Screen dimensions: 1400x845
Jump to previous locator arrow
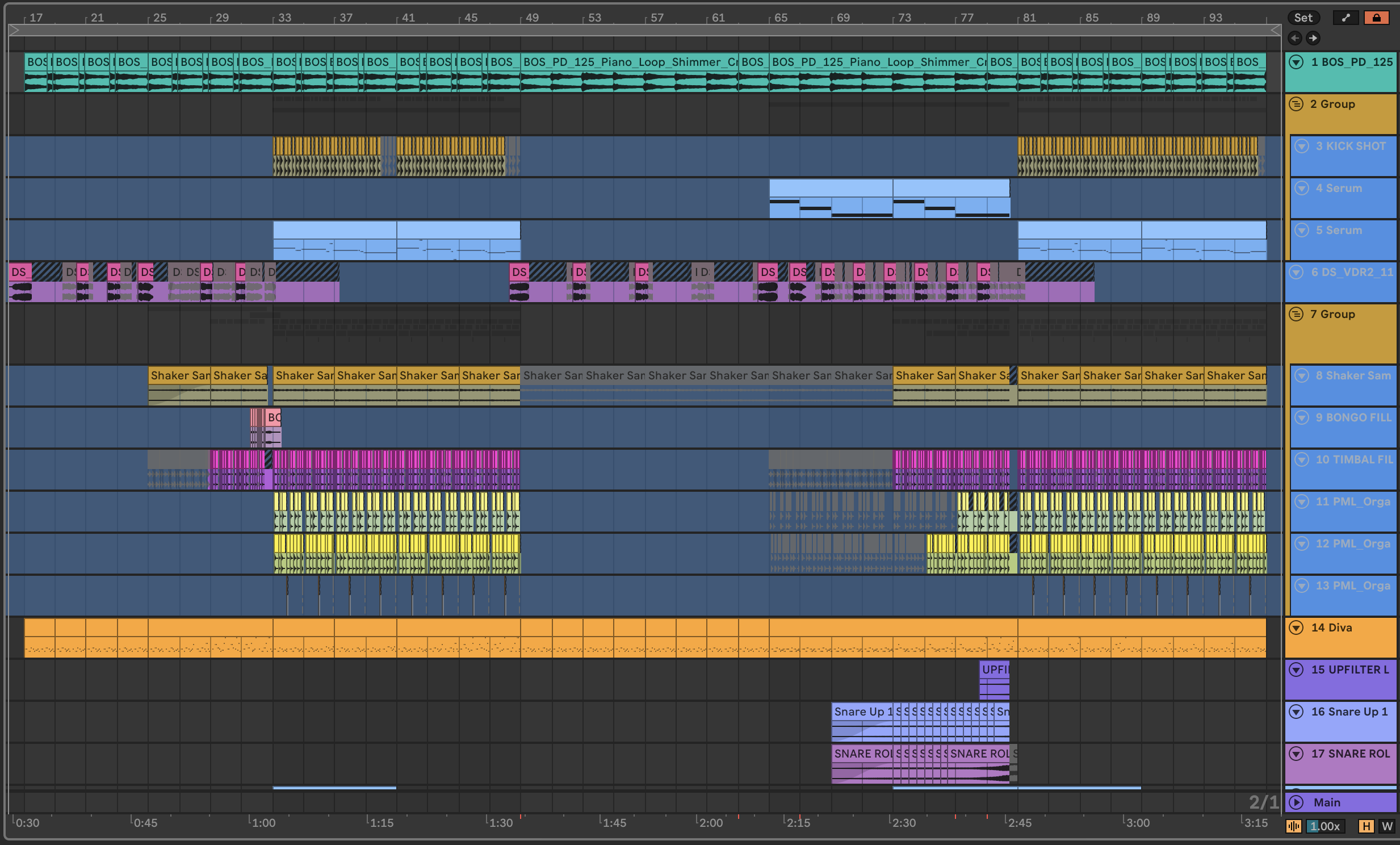[1295, 38]
